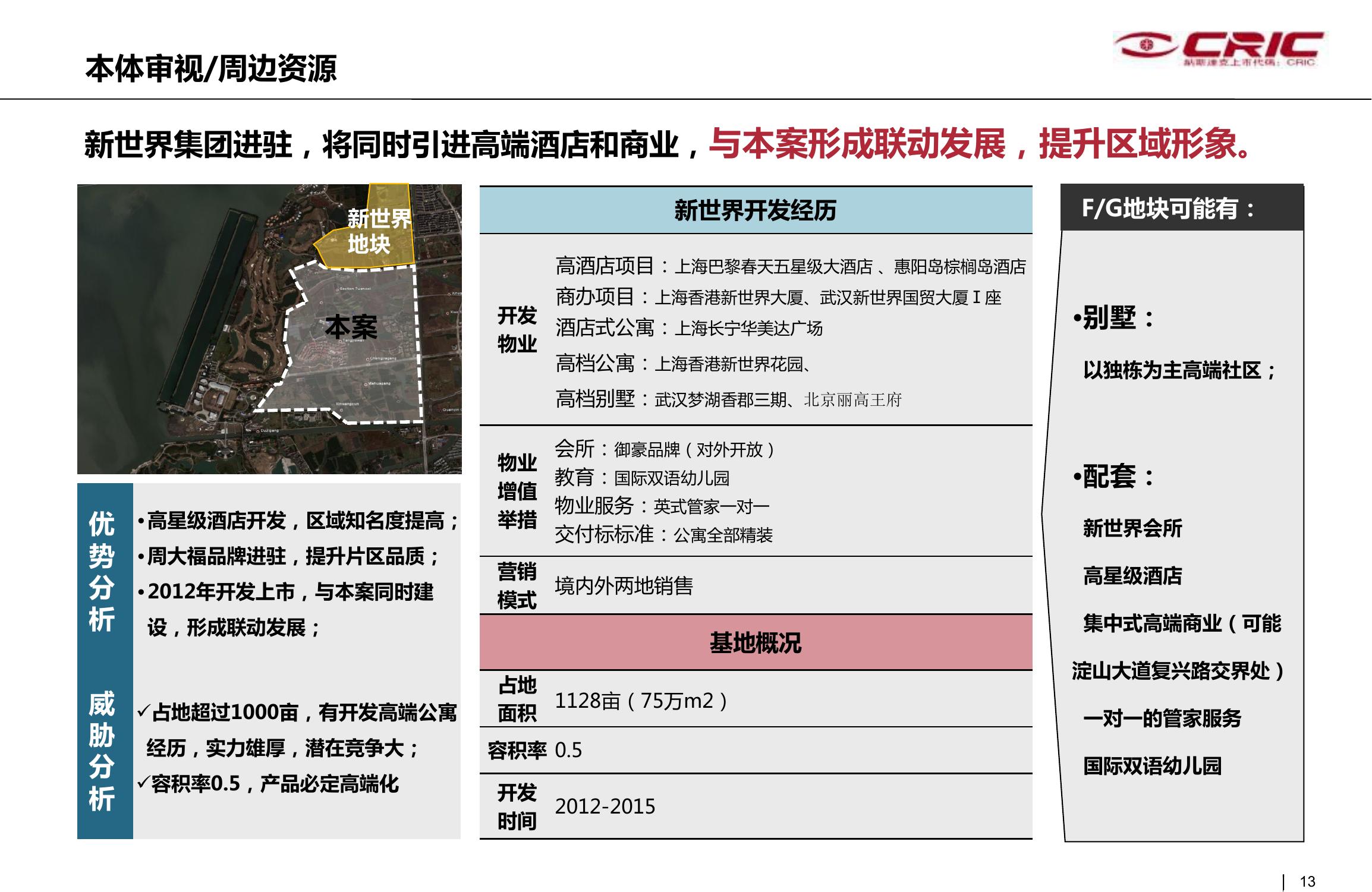Click the 物业增值举措 row label

click(517, 491)
